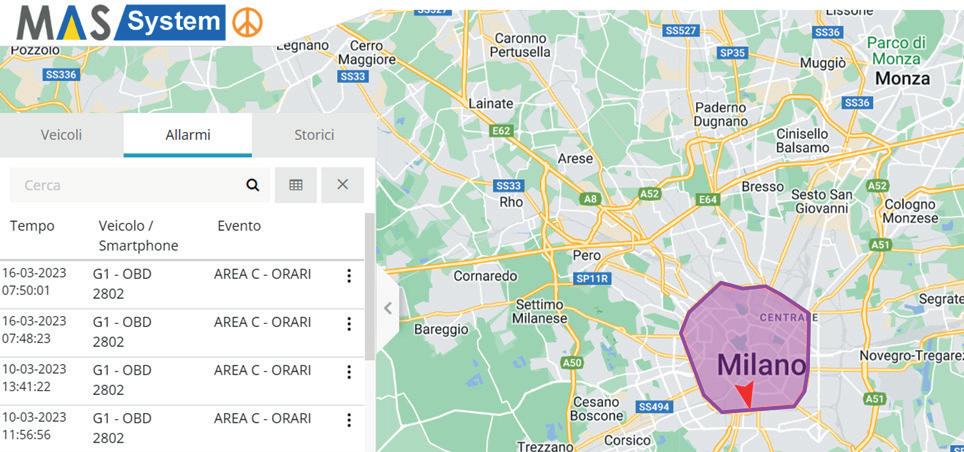The width and height of the screenshot is (964, 452).
Task: Click the Cornaredo town label
Action: tap(485, 276)
